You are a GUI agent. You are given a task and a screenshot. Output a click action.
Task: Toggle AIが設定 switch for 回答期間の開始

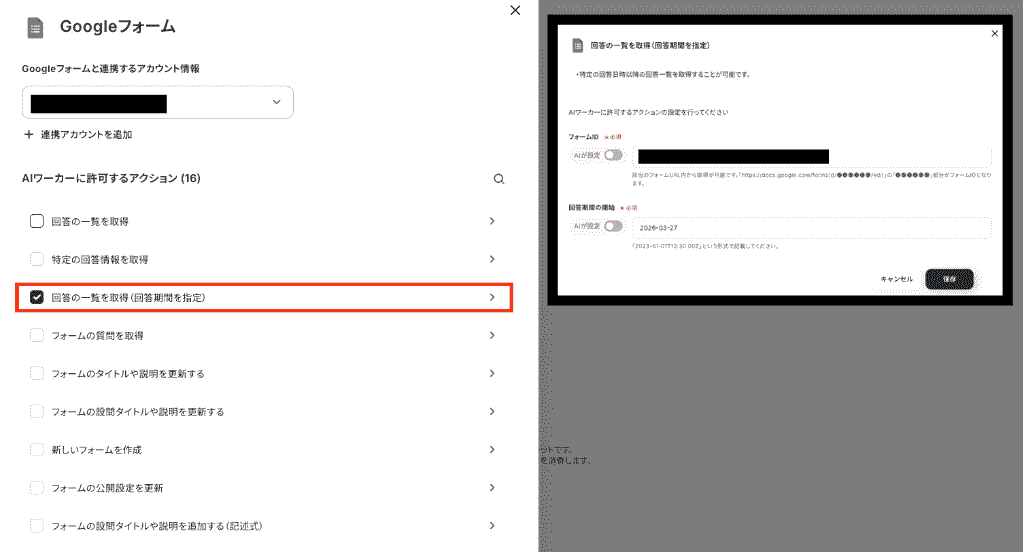[613, 226]
